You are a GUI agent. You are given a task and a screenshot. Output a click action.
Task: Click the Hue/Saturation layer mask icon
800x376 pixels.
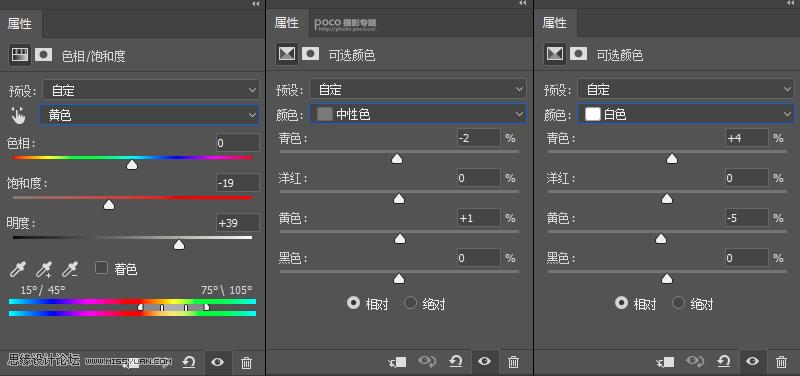[43, 55]
